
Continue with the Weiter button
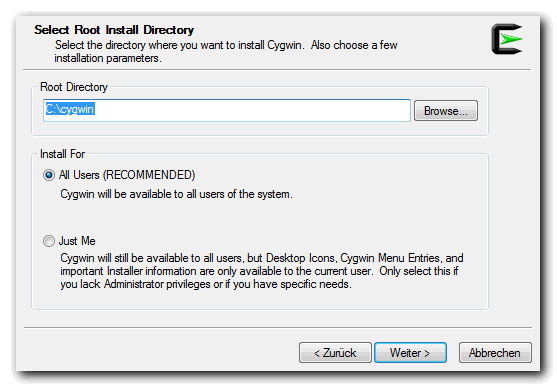410,352
